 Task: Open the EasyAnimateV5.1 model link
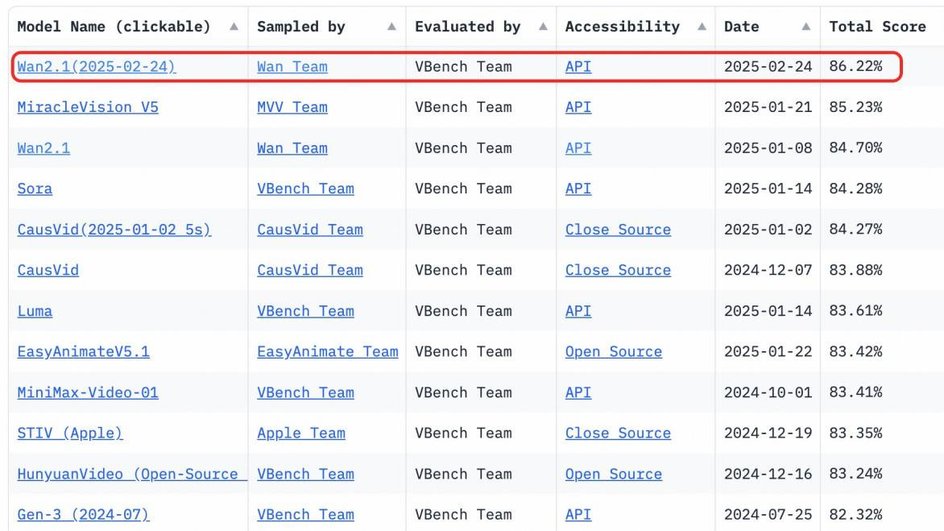pos(83,352)
